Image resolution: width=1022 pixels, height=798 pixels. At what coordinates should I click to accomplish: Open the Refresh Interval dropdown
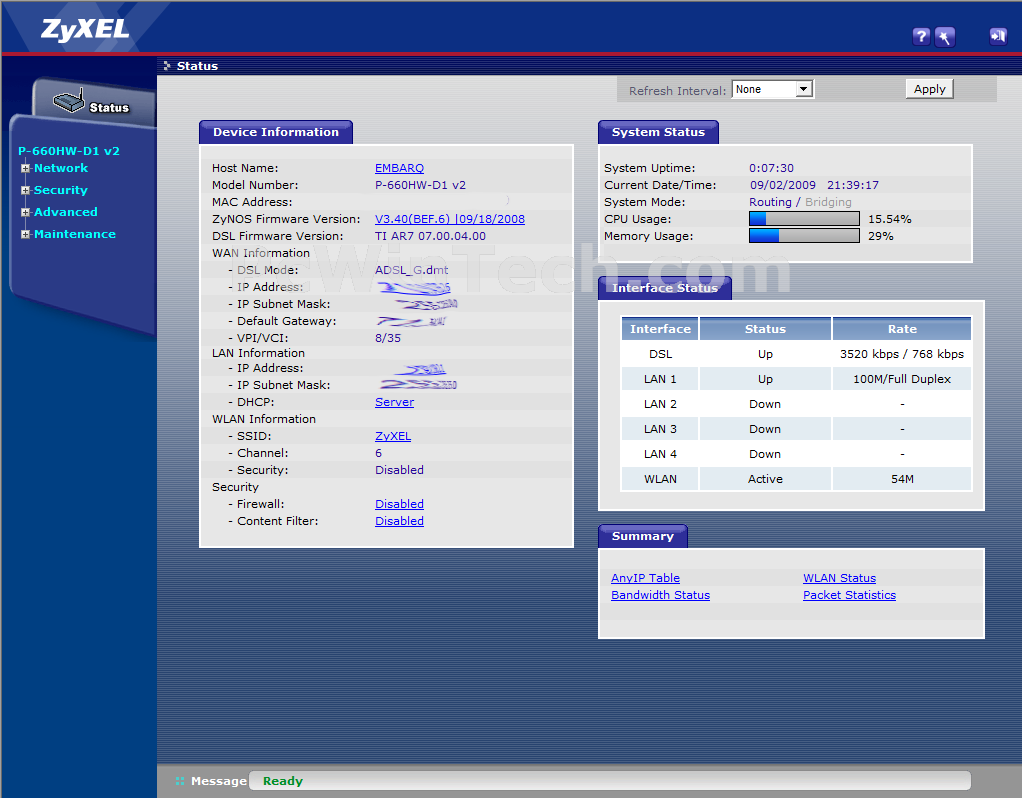pyautogui.click(x=773, y=89)
